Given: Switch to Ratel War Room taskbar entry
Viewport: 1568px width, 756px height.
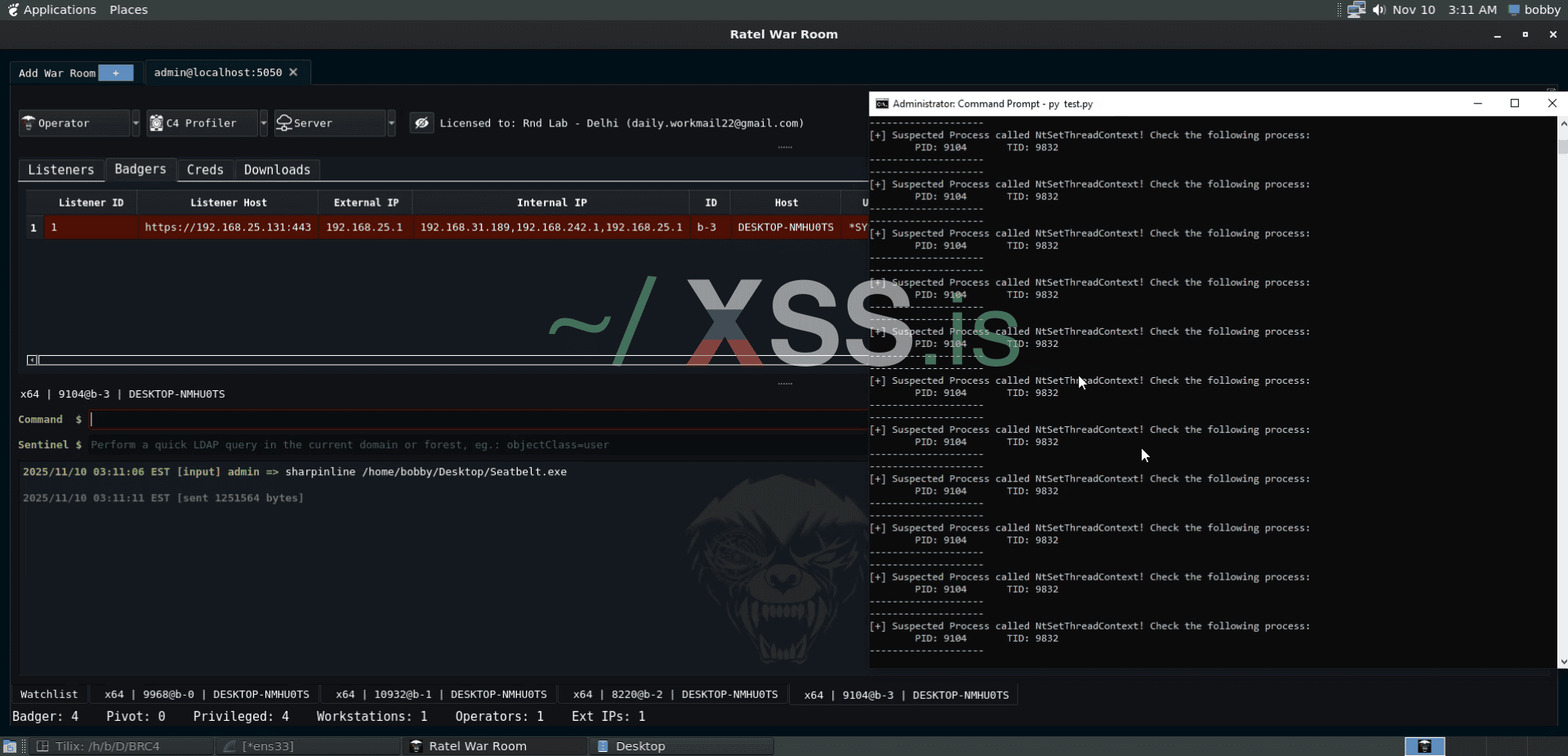Looking at the screenshot, I should click(x=495, y=746).
